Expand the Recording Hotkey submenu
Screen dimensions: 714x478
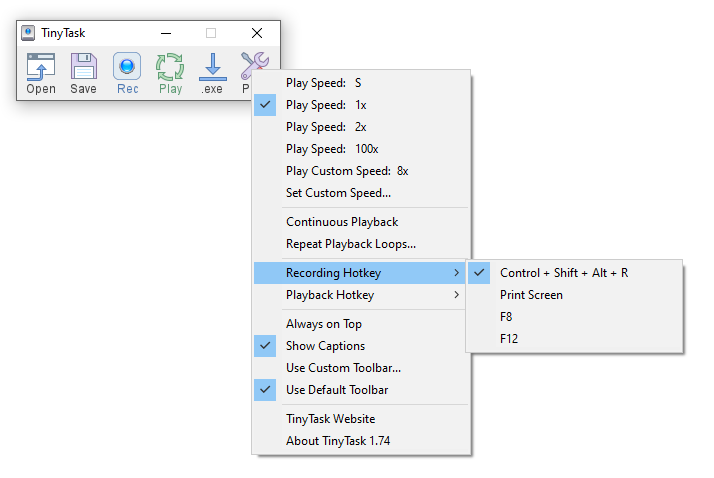point(360,273)
